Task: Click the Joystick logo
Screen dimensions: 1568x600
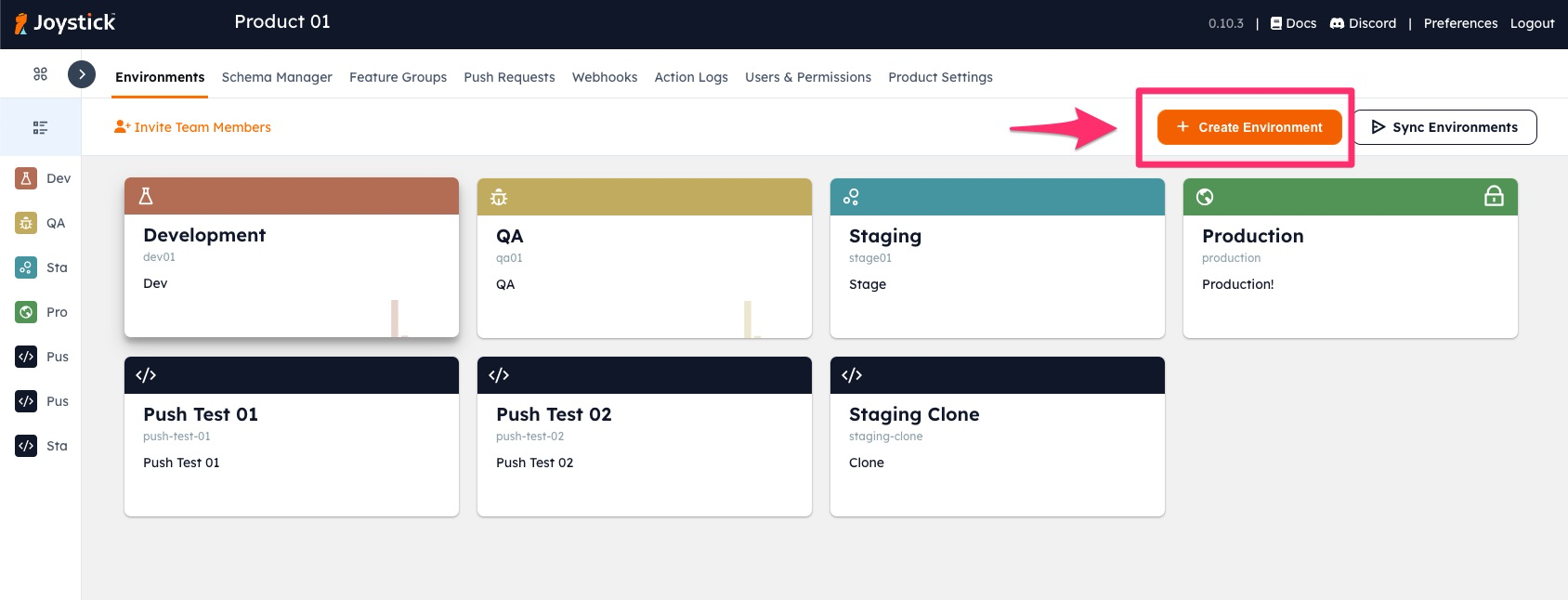Action: click(65, 23)
